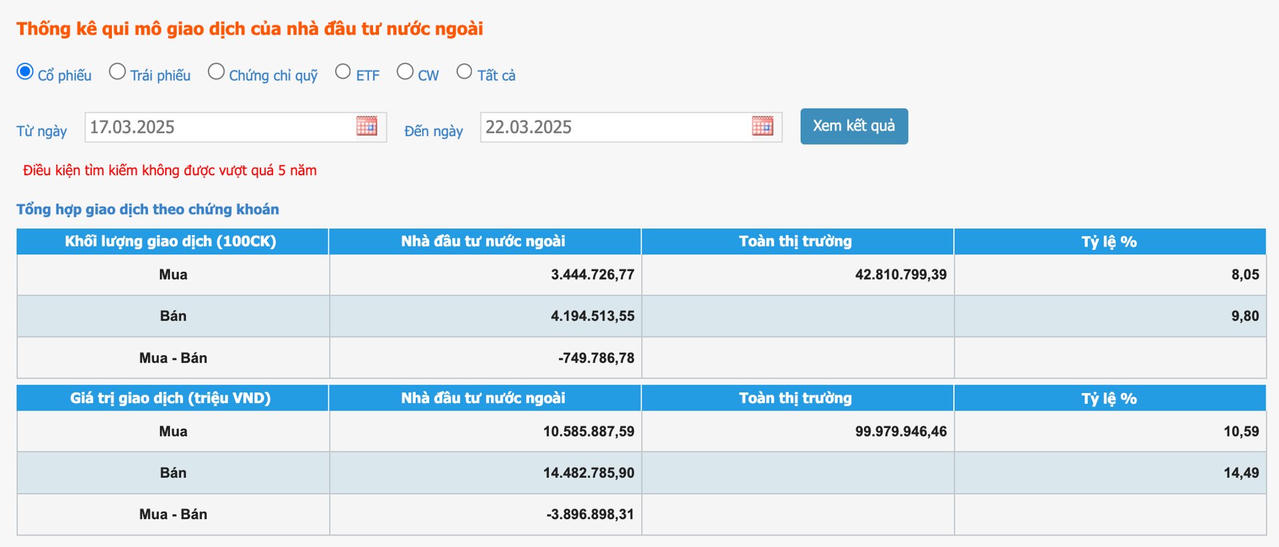This screenshot has width=1279, height=547.
Task: Select the Tất cả radio option
Action: [x=464, y=72]
